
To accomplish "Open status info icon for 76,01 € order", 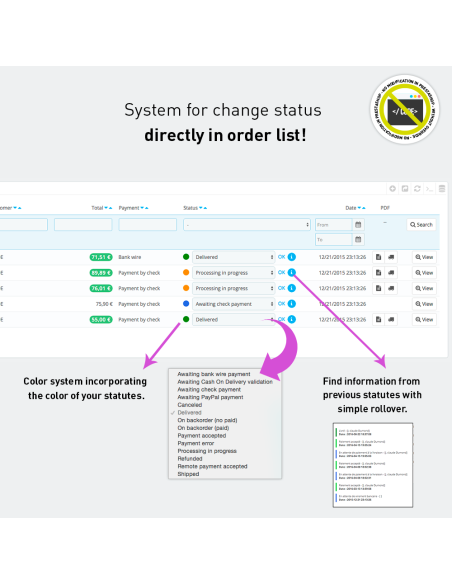I will [292, 288].
